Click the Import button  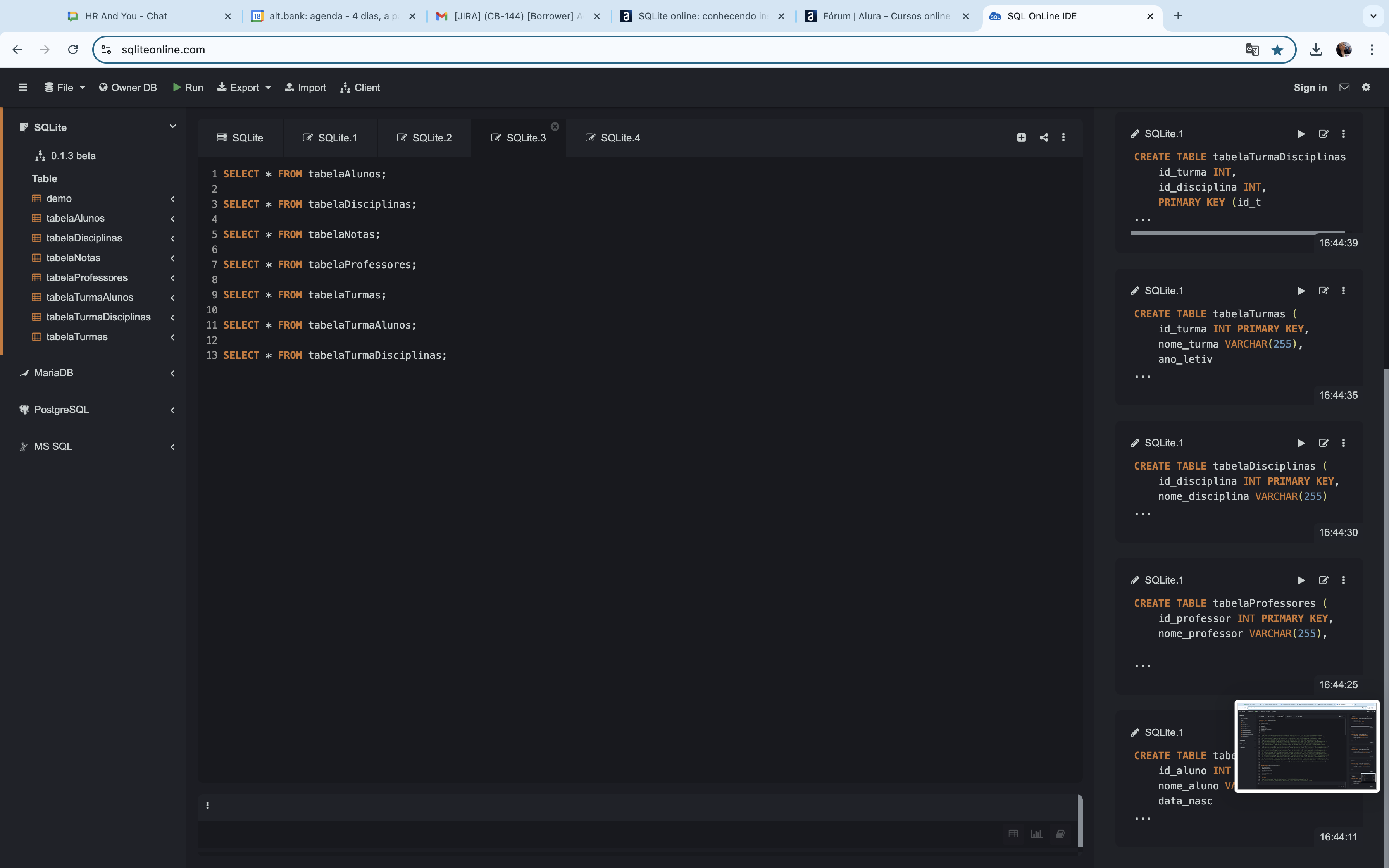click(305, 87)
